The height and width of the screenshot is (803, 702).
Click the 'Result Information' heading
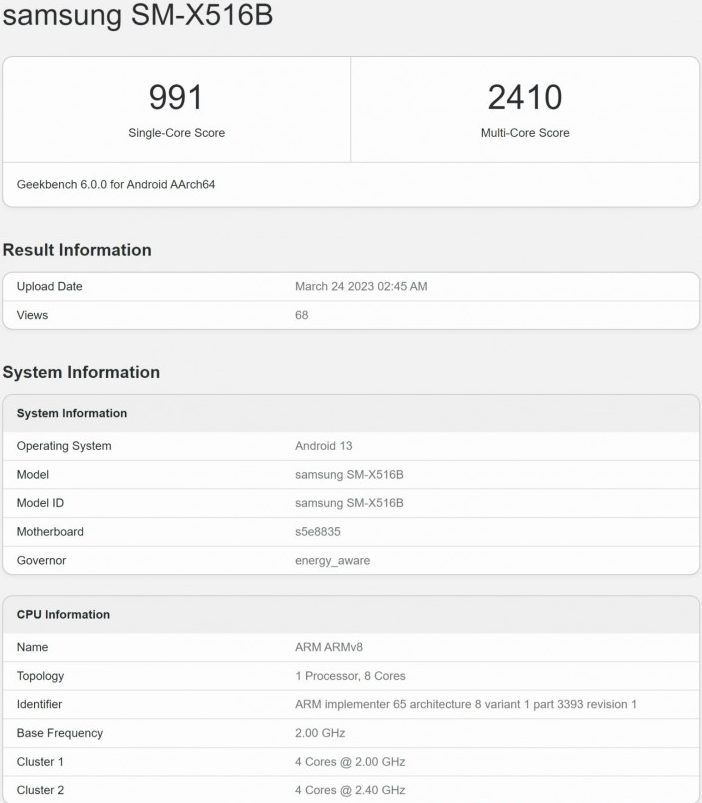click(77, 250)
